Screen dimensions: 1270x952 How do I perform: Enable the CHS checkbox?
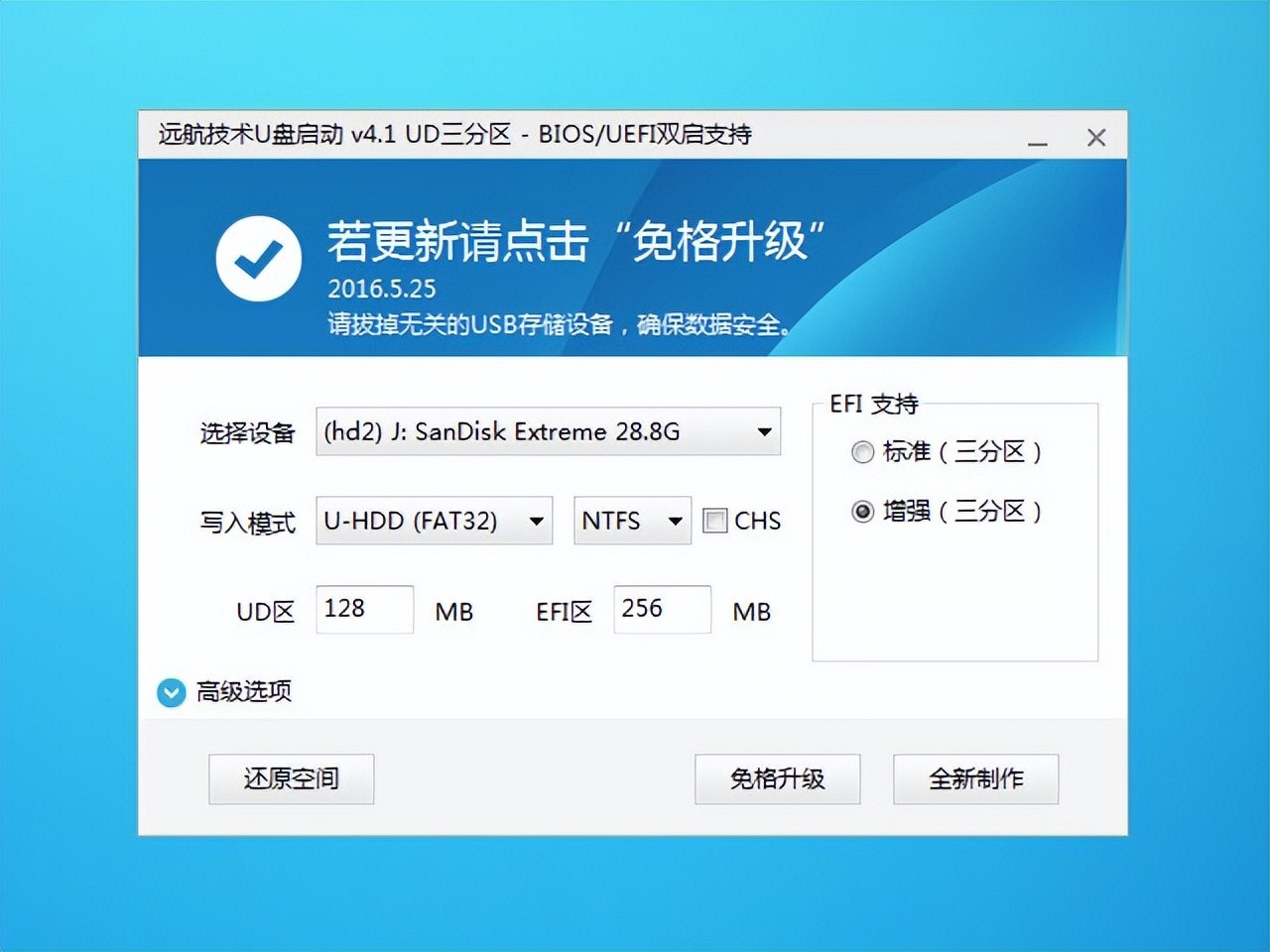[x=714, y=520]
